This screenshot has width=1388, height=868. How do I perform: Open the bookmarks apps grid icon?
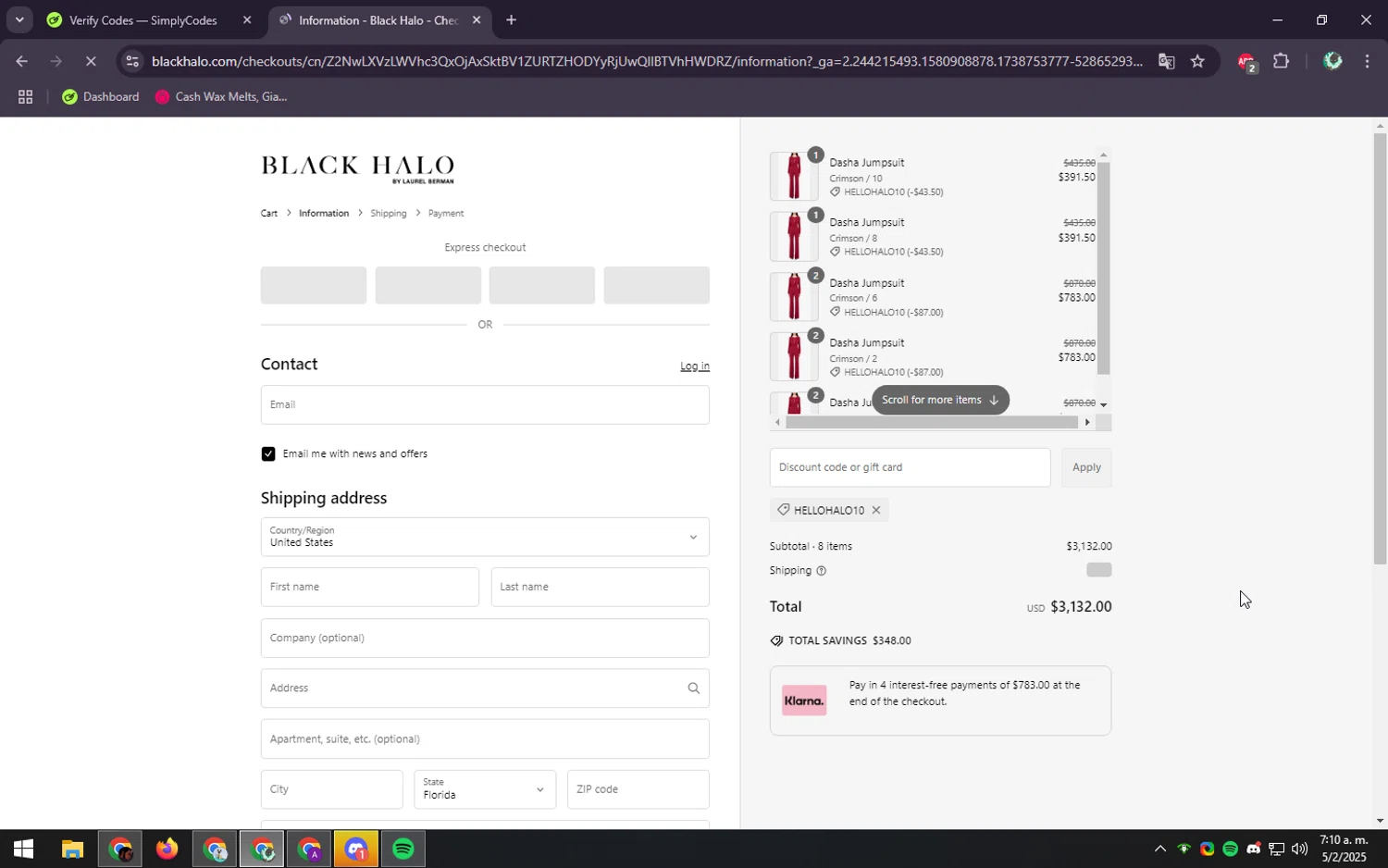tap(25, 96)
